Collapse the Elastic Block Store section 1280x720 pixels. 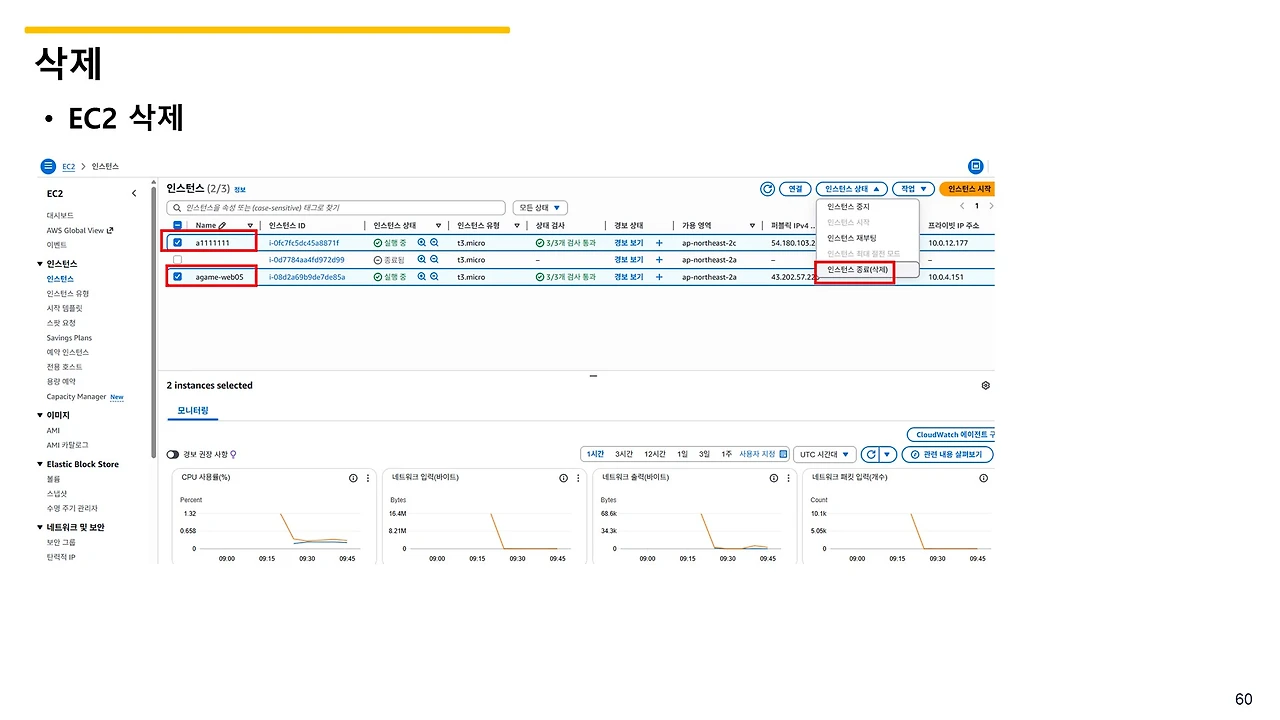tap(40, 464)
